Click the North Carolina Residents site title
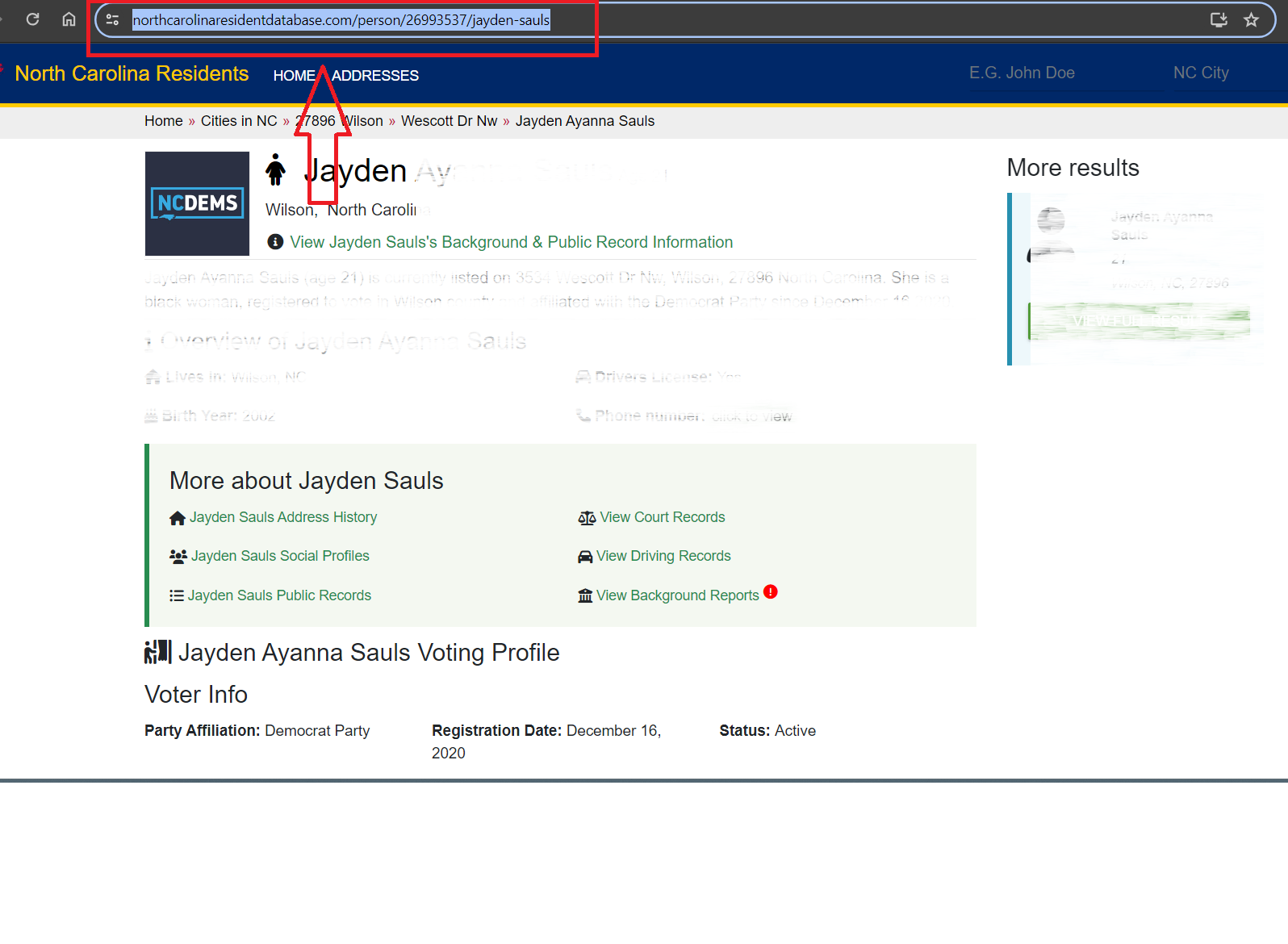1288x944 pixels. 132,73
